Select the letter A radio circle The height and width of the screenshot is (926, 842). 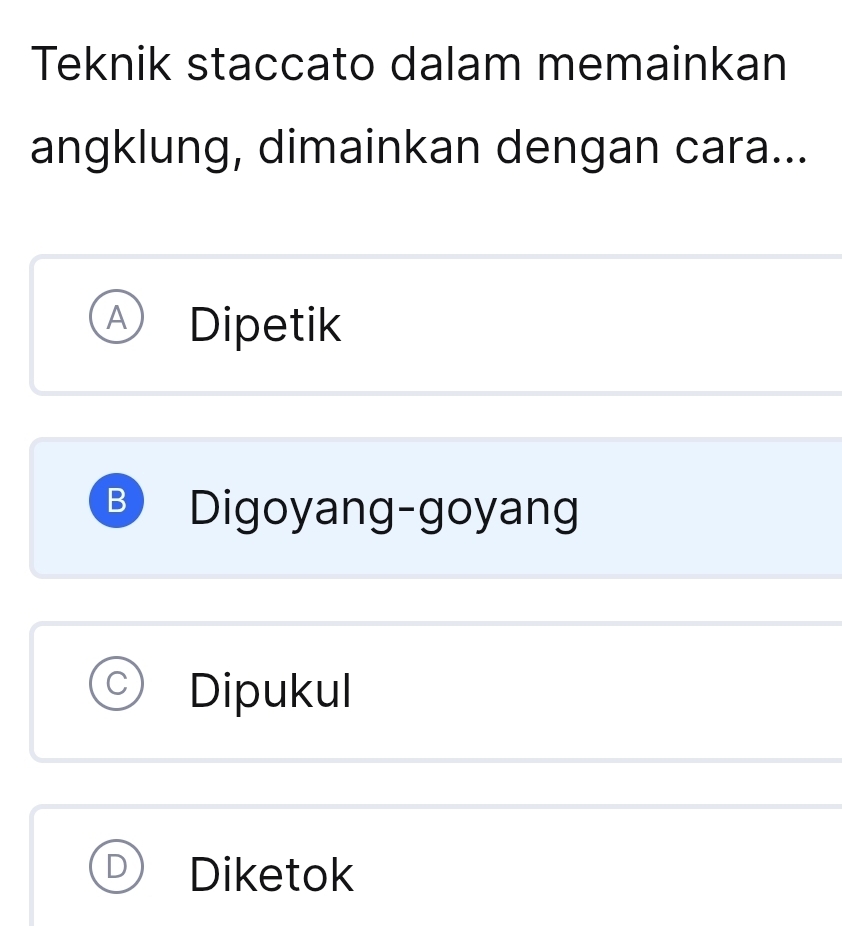click(118, 325)
